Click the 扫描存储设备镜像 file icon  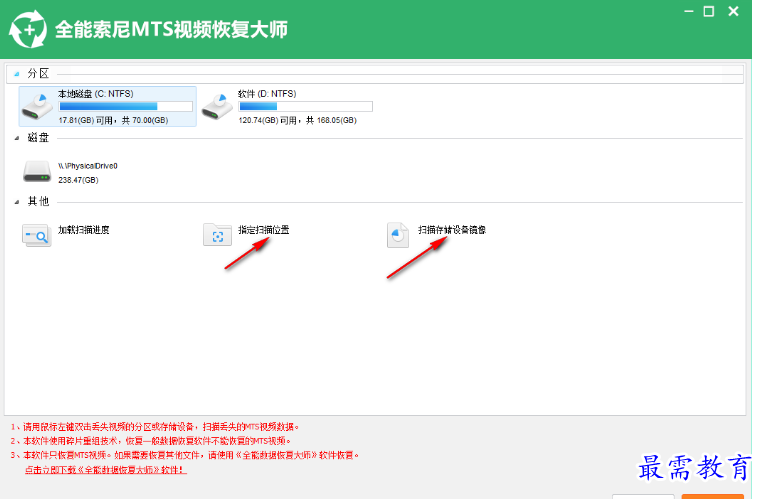click(x=398, y=235)
